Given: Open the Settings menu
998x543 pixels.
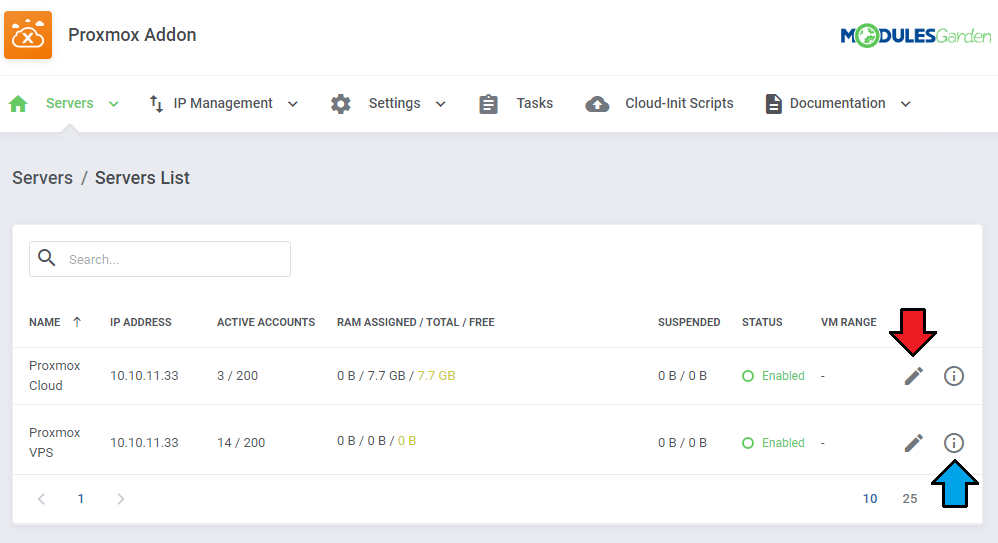Looking at the screenshot, I should click(395, 103).
